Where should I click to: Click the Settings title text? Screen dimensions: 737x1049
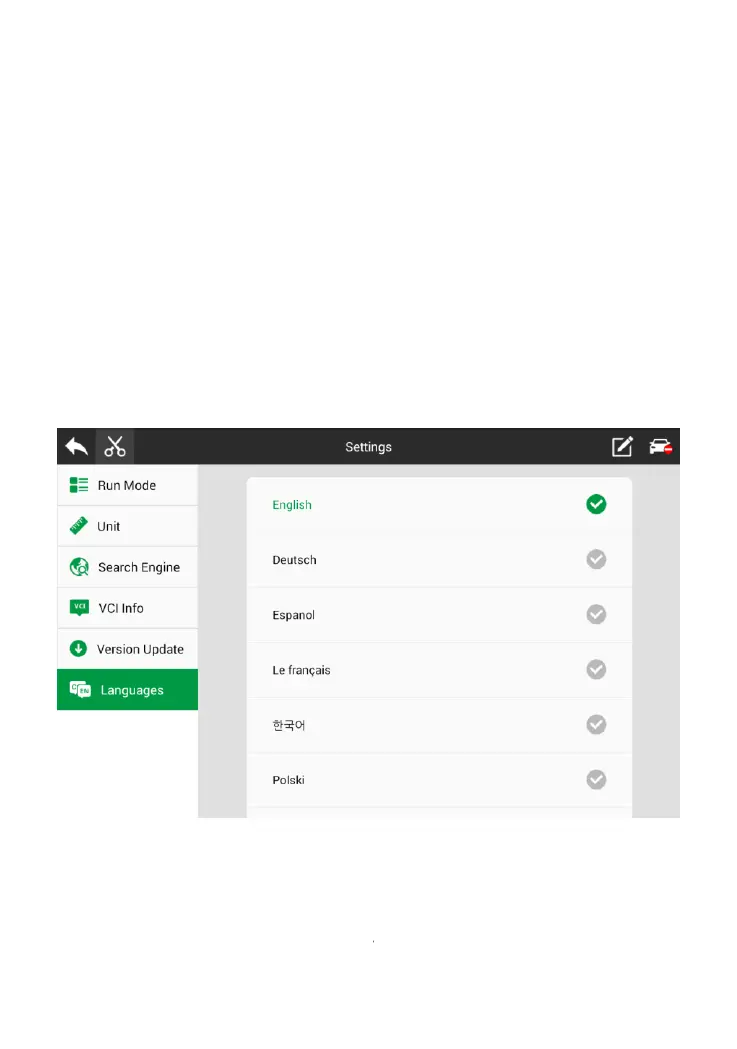368,447
